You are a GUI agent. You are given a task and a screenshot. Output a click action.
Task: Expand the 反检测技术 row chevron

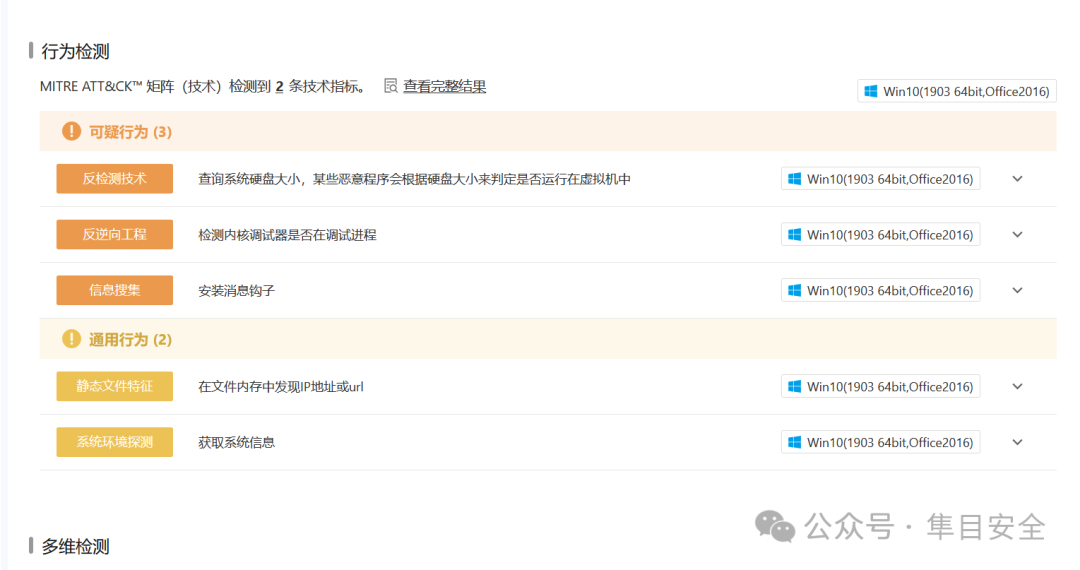1017,179
